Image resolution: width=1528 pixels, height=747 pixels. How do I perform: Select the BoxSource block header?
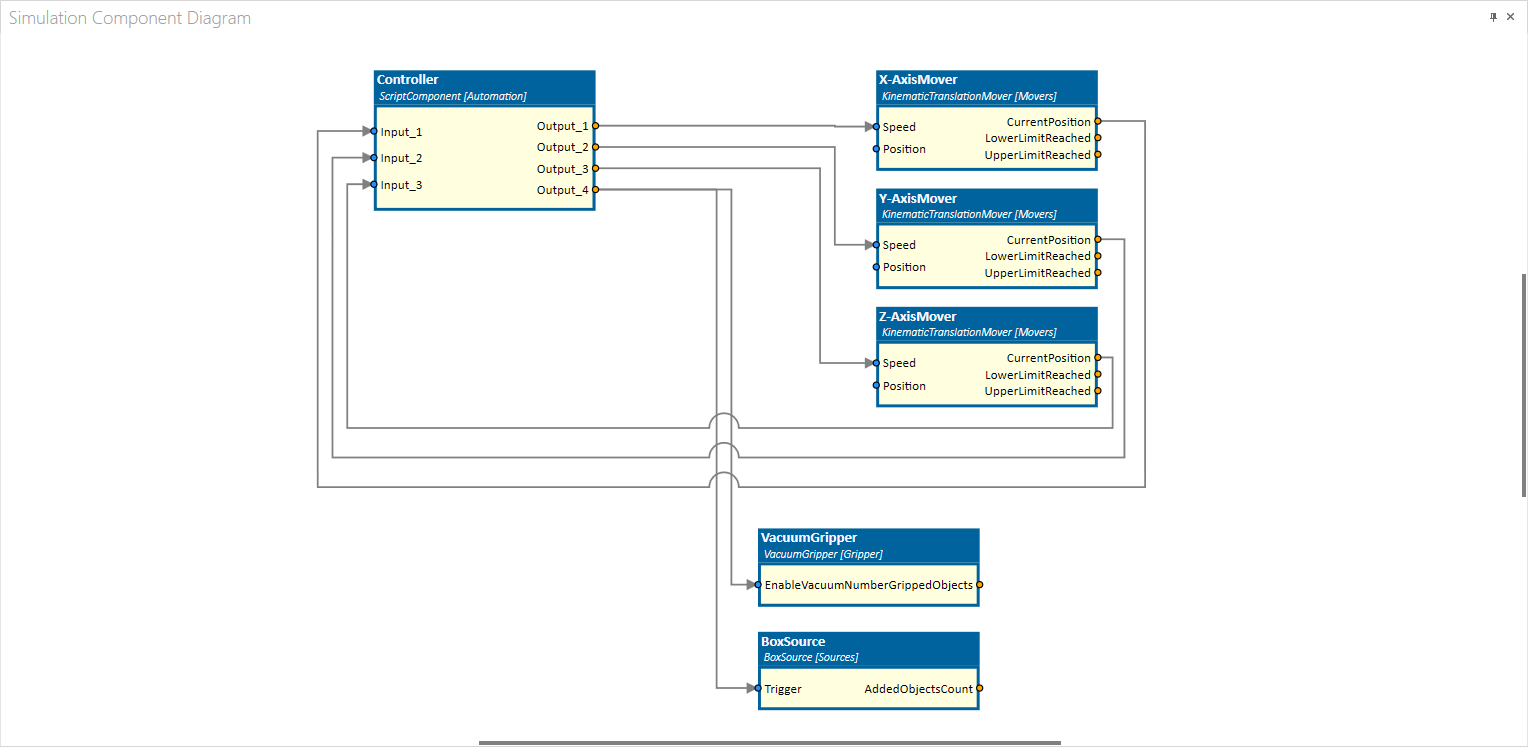pos(868,649)
